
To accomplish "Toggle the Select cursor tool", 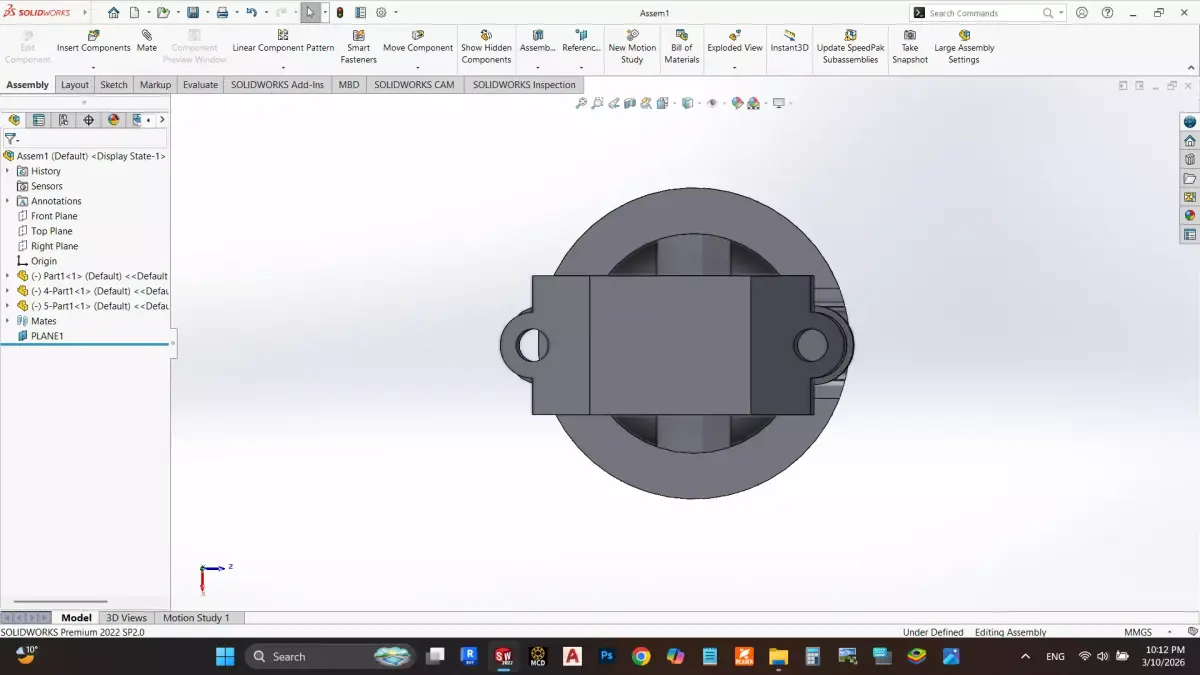I will [310, 13].
